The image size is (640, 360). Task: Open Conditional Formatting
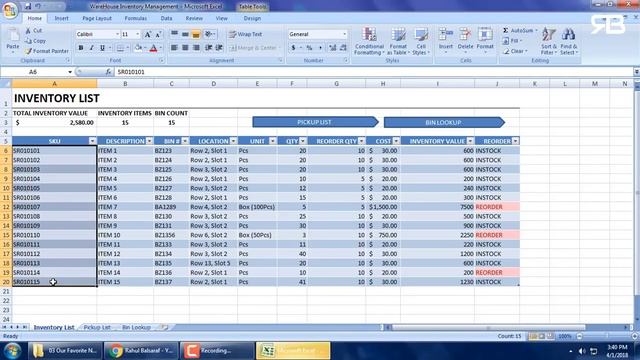tap(369, 41)
